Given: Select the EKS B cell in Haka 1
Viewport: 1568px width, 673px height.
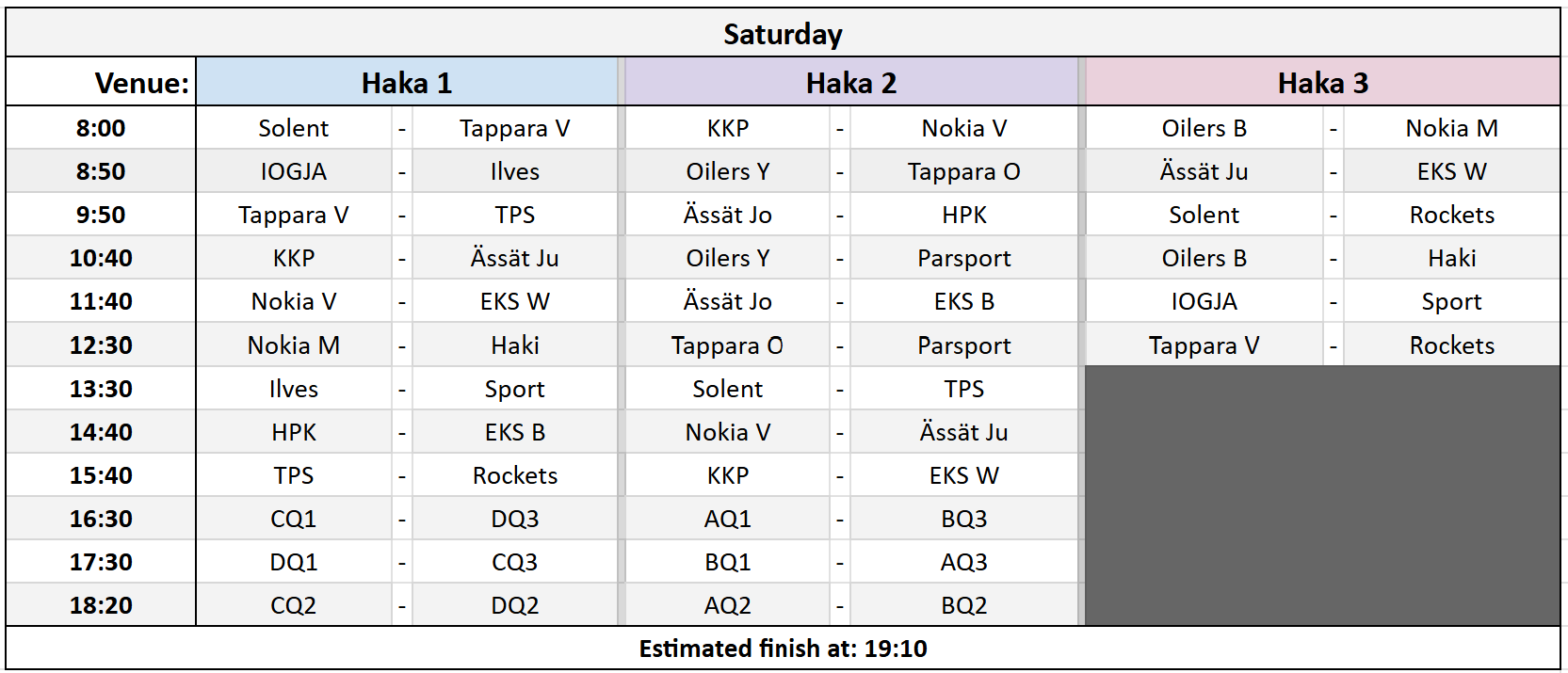Looking at the screenshot, I should (x=514, y=432).
